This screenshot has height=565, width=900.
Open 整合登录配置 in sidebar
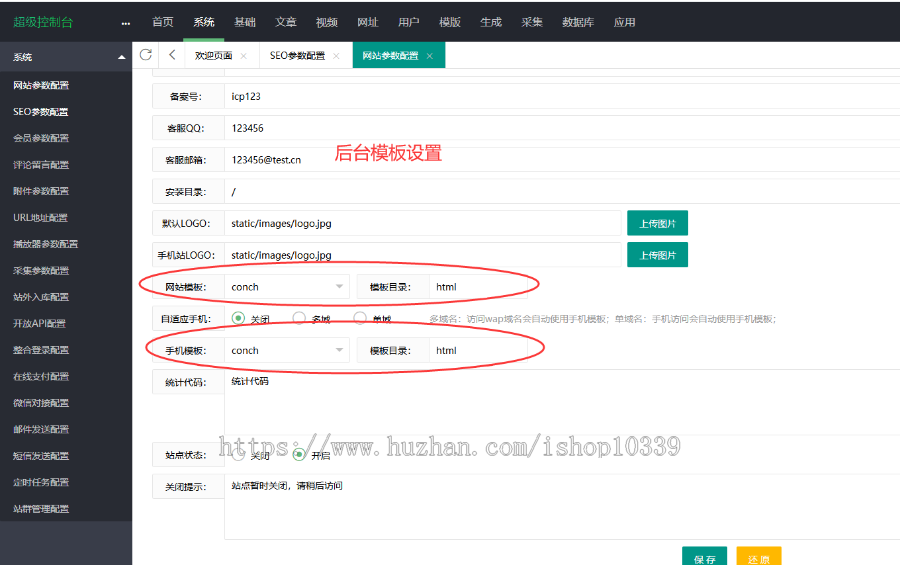[x=41, y=350]
